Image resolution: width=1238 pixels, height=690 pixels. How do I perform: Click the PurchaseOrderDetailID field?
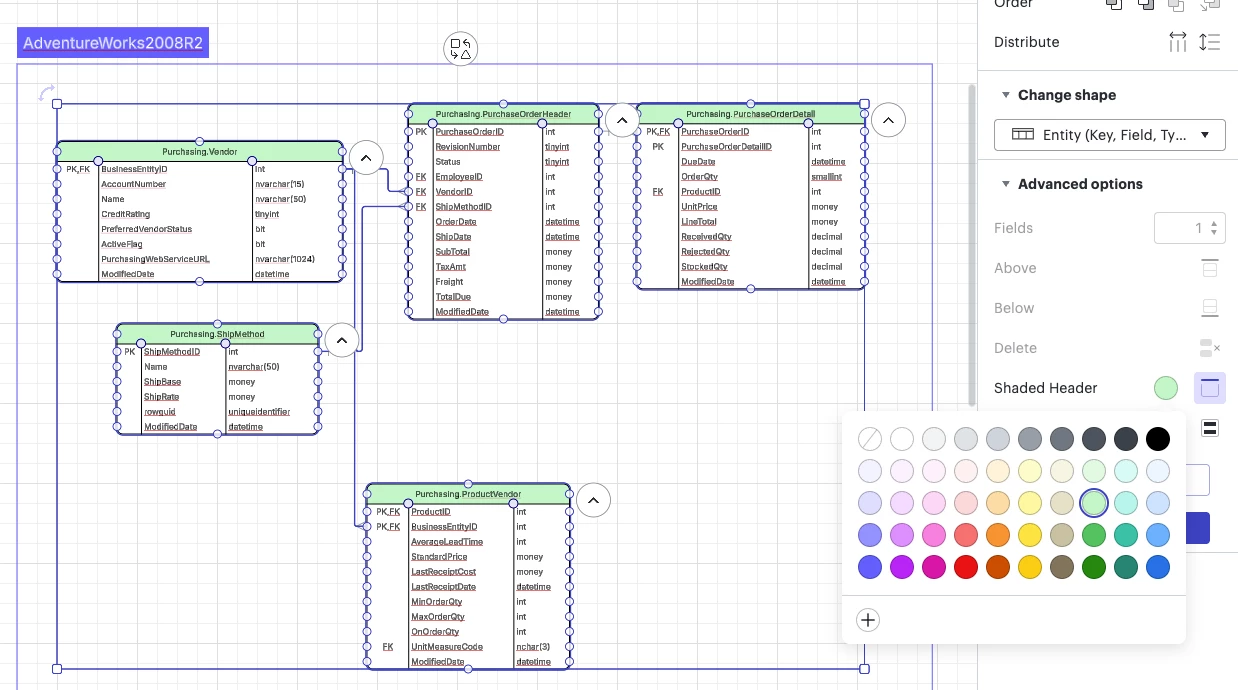coord(726,147)
